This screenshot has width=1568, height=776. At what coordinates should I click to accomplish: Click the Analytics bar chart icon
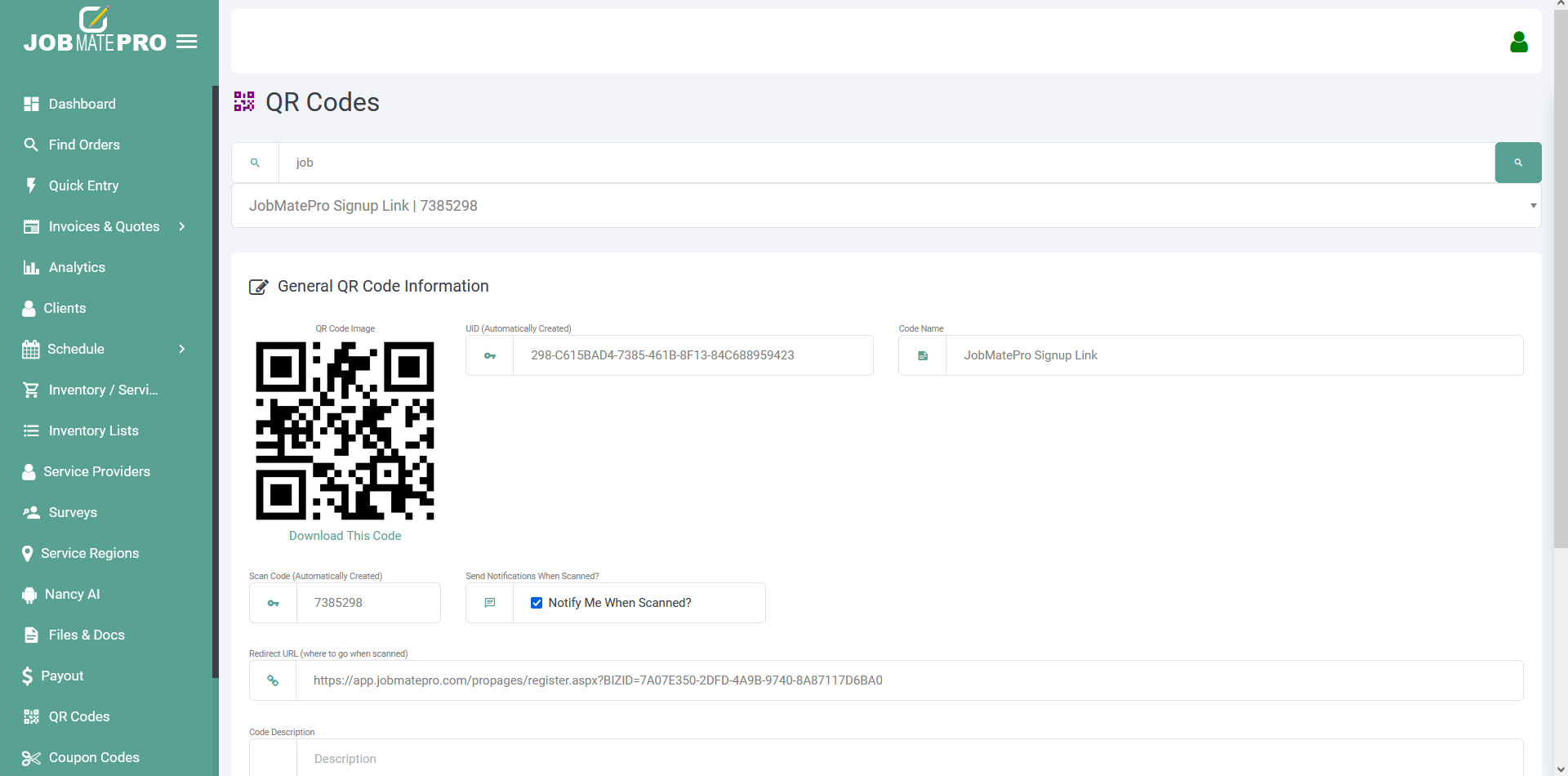pyautogui.click(x=31, y=267)
